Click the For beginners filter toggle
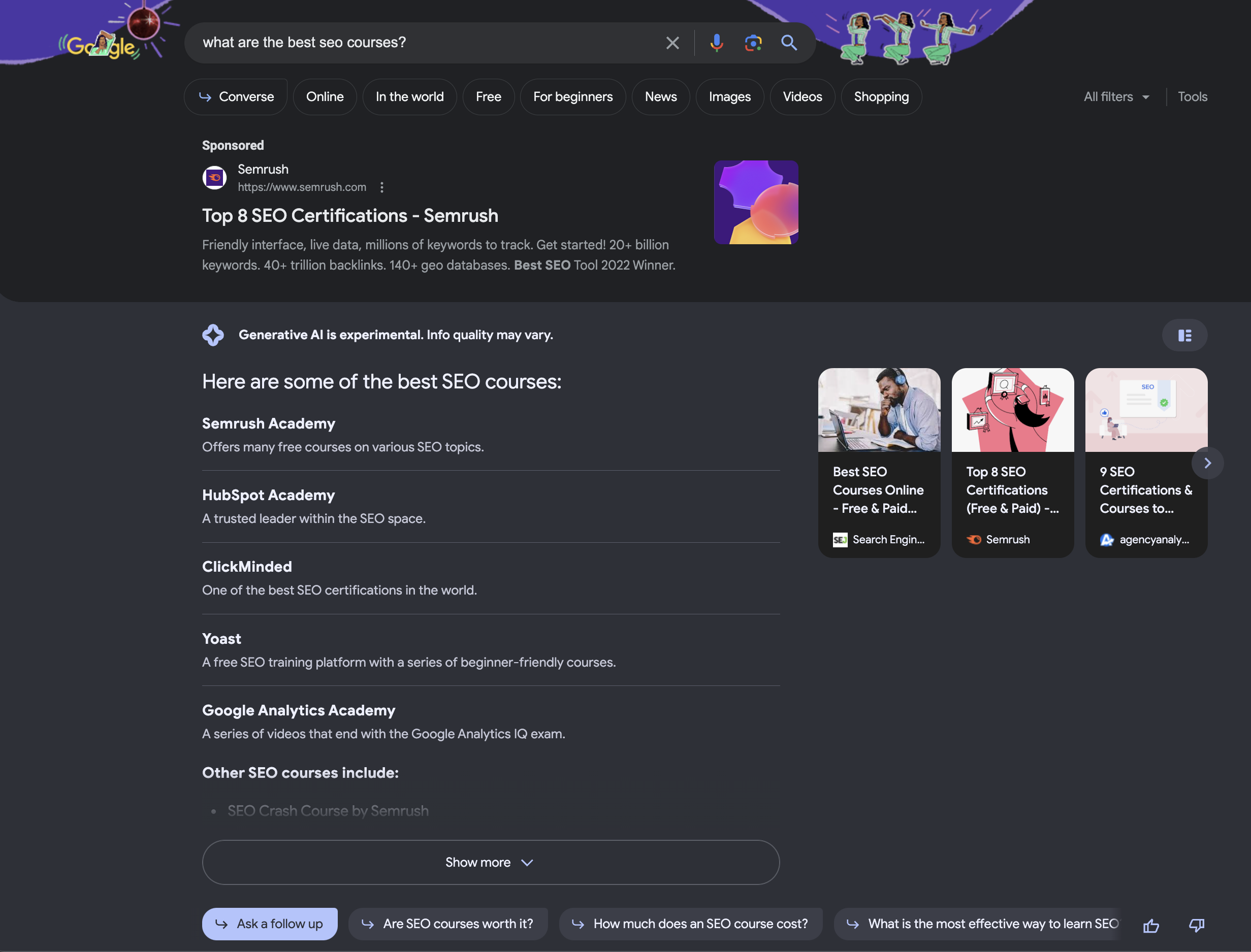The width and height of the screenshot is (1251, 952). [x=572, y=96]
